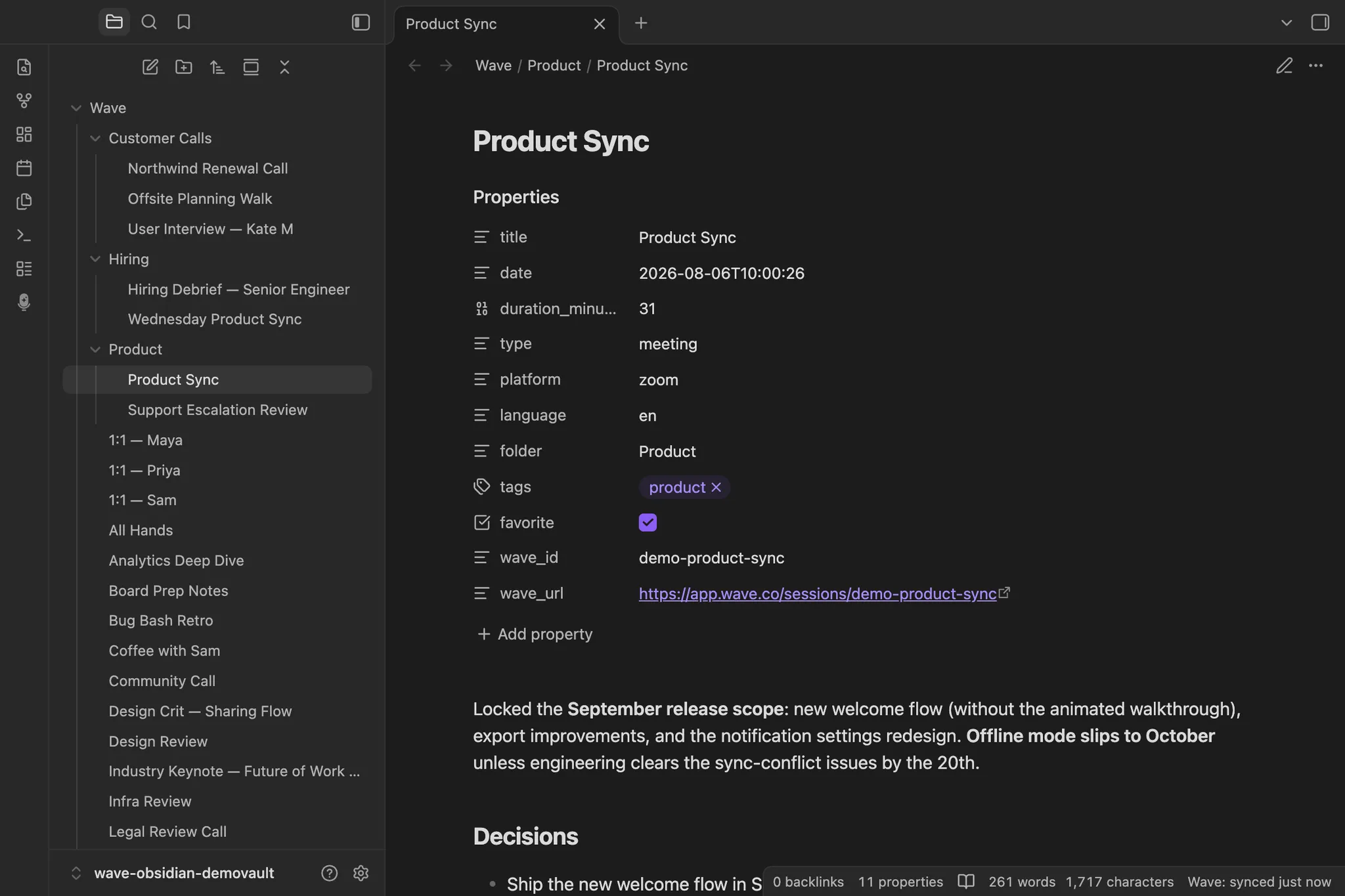This screenshot has height=896, width=1345.
Task: Click the microphone recorder ribbon icon
Action: pyautogui.click(x=24, y=302)
